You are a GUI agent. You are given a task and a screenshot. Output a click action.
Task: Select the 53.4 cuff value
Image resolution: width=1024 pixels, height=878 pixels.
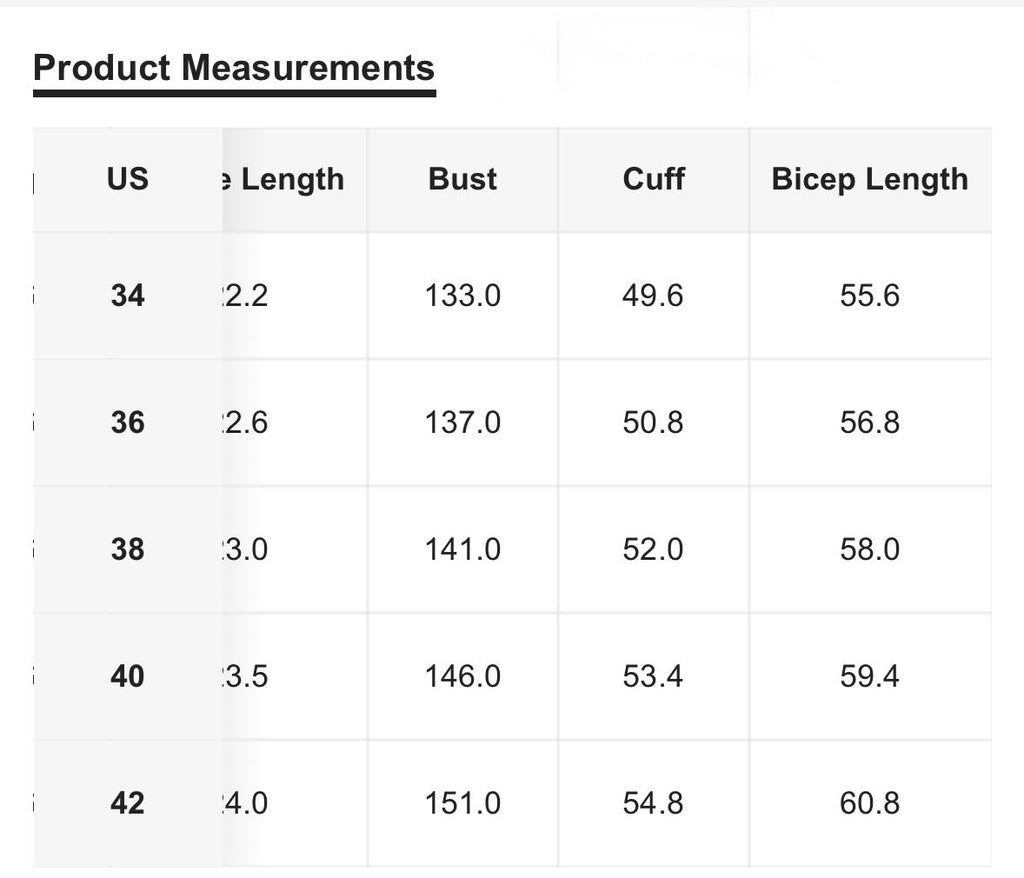click(x=653, y=677)
